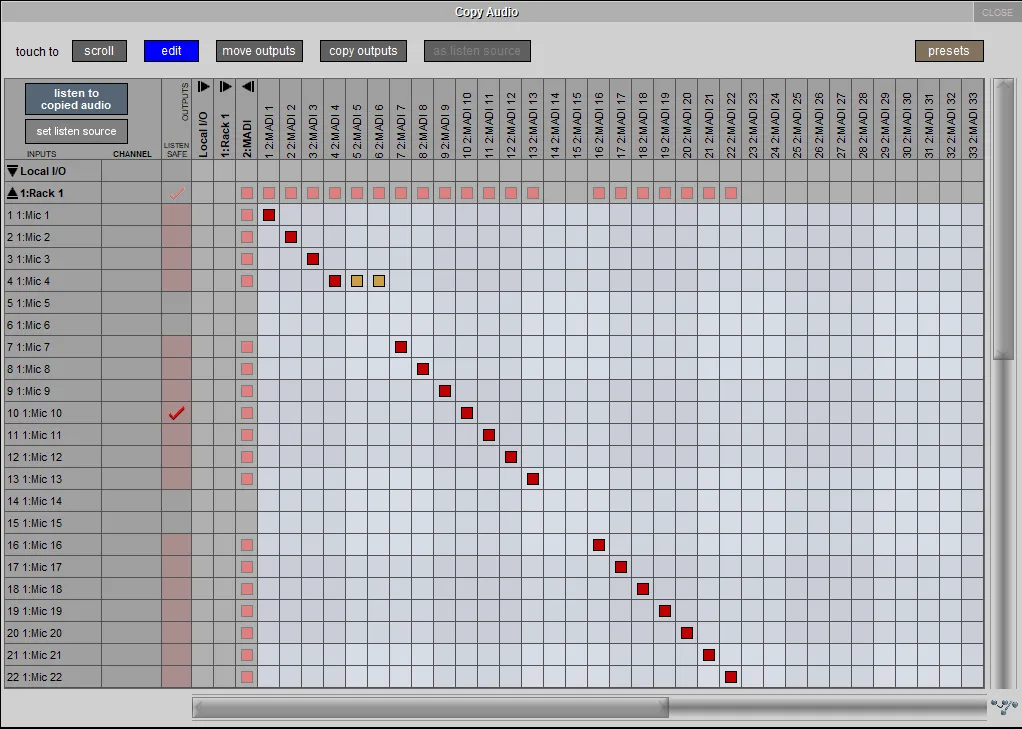Toggle route Mic 4 to MADI 4
Screen dimensions: 1022x729
pos(335,281)
